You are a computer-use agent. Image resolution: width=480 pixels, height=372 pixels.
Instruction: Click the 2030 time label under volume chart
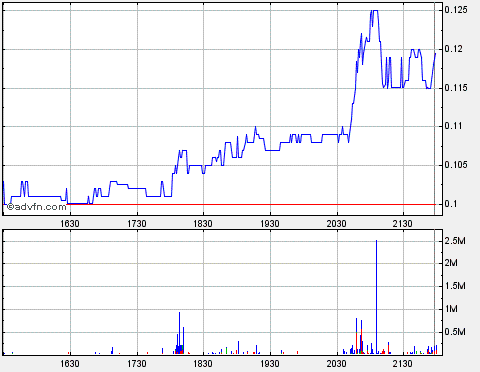pos(336,363)
